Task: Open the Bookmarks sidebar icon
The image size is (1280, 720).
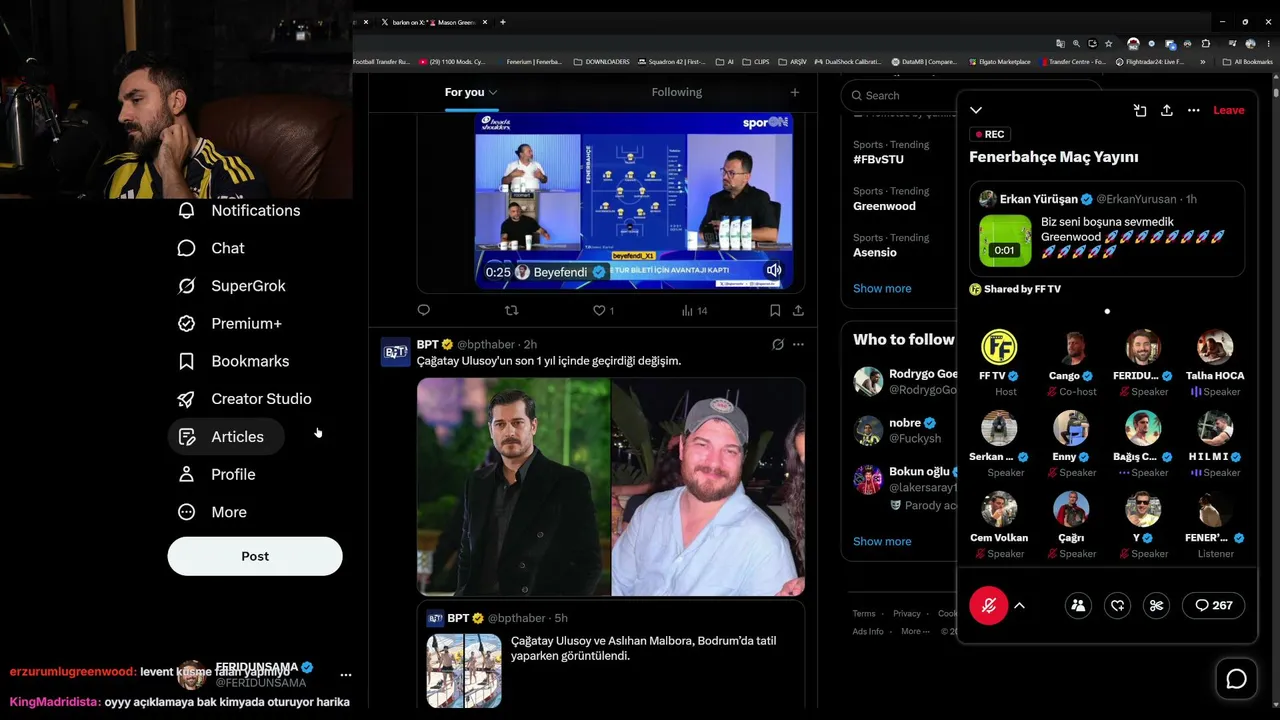Action: pyautogui.click(x=186, y=361)
